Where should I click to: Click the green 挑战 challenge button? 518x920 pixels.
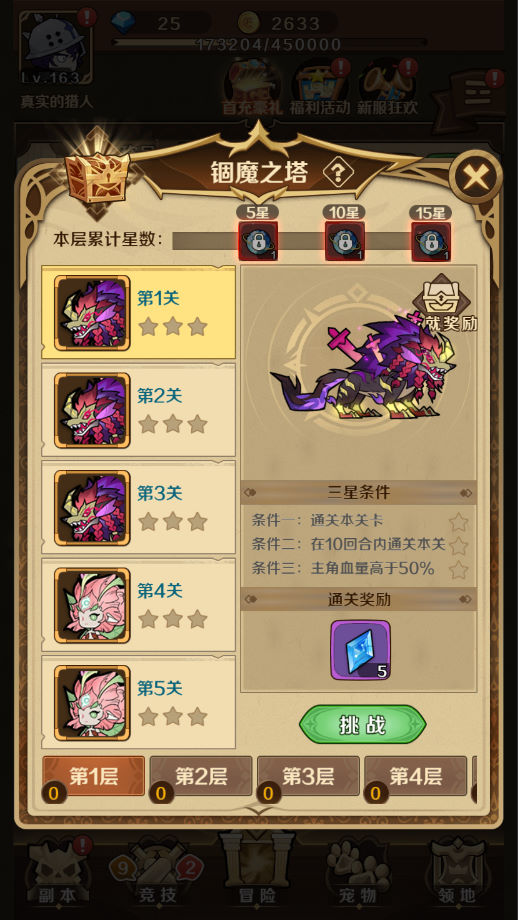click(363, 725)
